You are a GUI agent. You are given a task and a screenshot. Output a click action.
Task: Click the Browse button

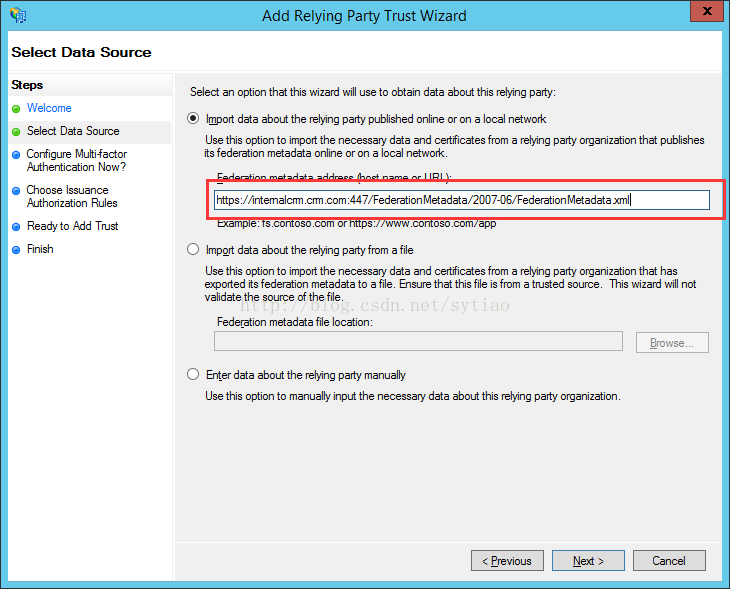click(672, 343)
